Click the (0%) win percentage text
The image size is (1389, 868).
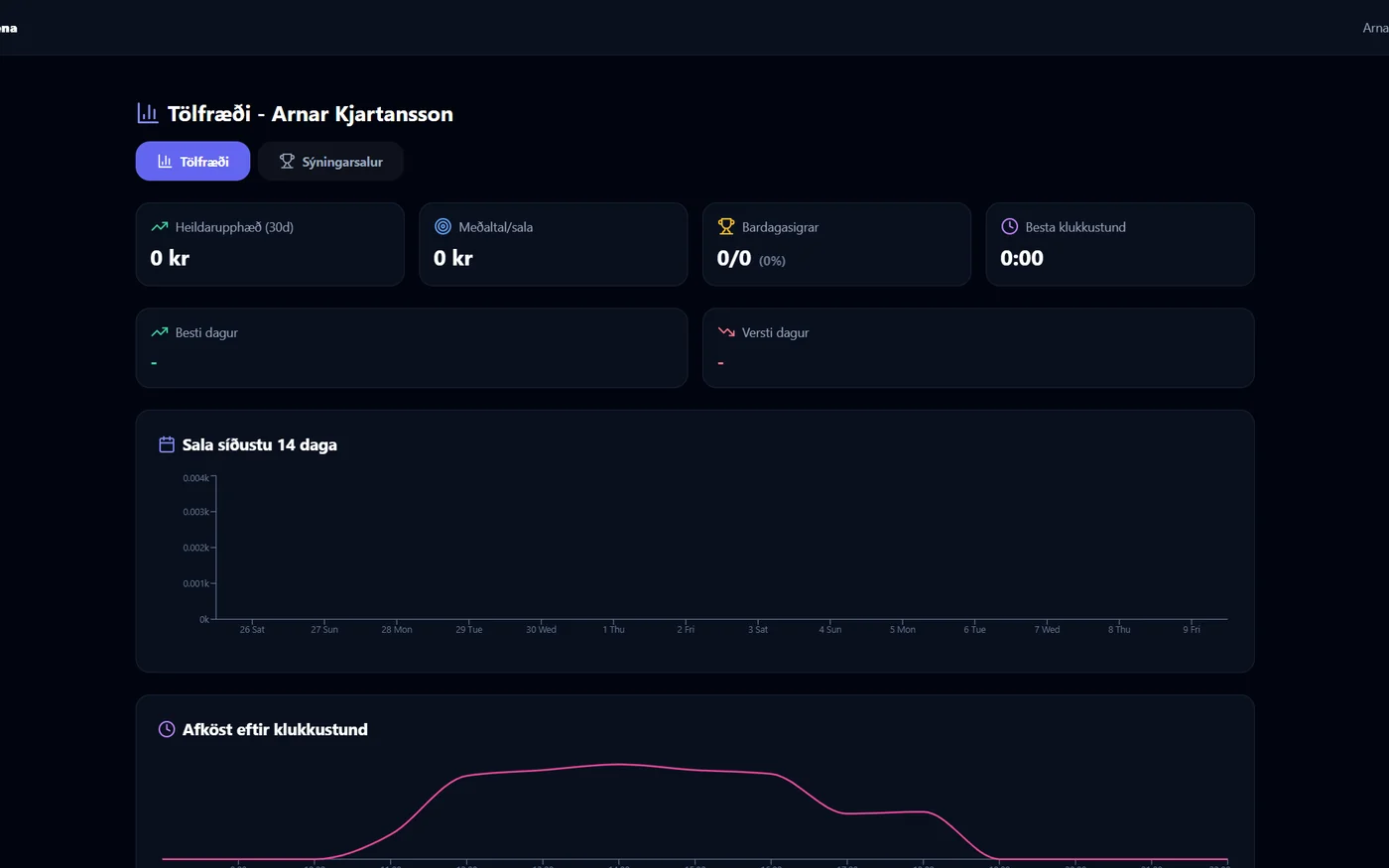click(772, 261)
